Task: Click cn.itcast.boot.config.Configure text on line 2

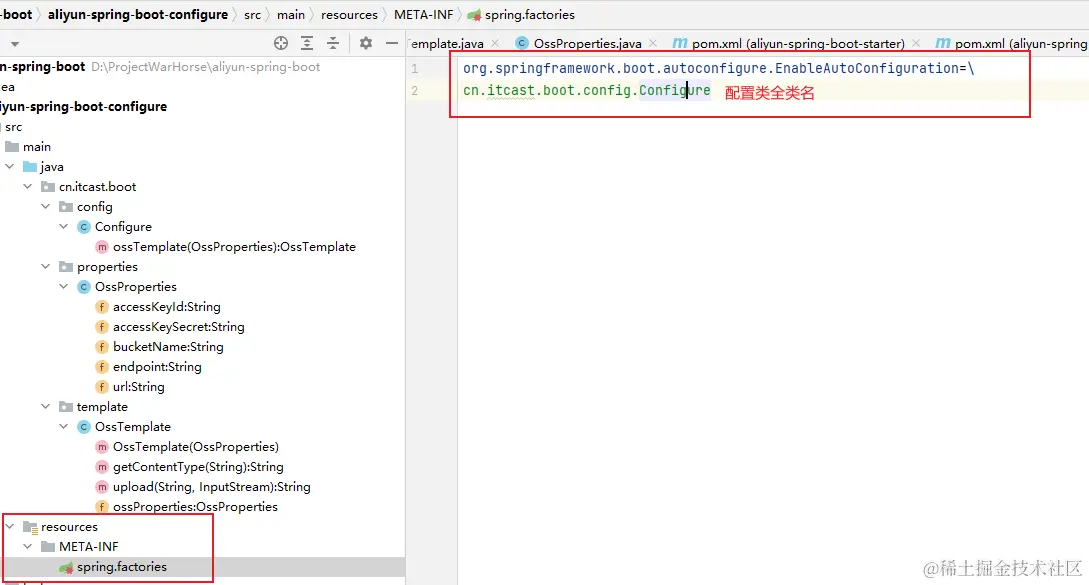Action: (587, 90)
